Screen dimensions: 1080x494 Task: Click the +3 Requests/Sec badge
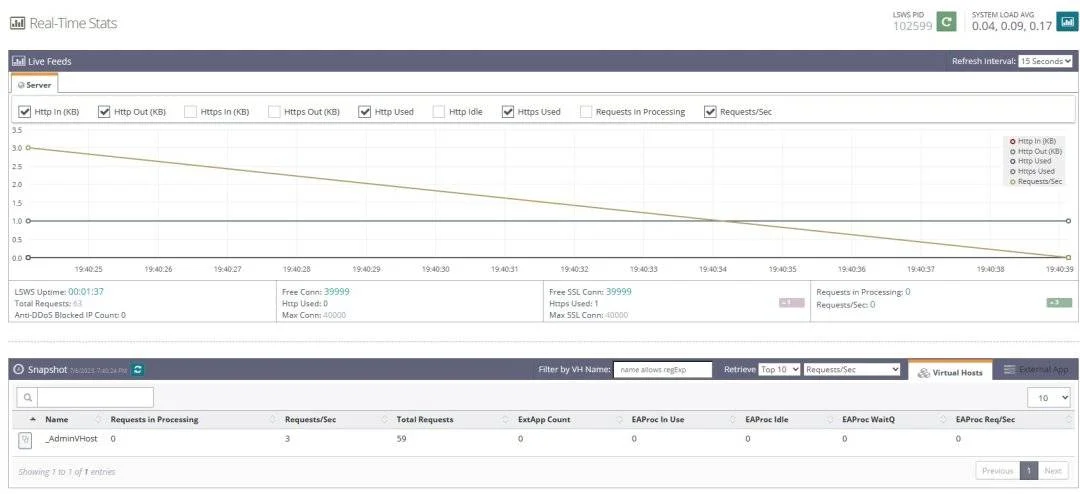pos(1059,302)
